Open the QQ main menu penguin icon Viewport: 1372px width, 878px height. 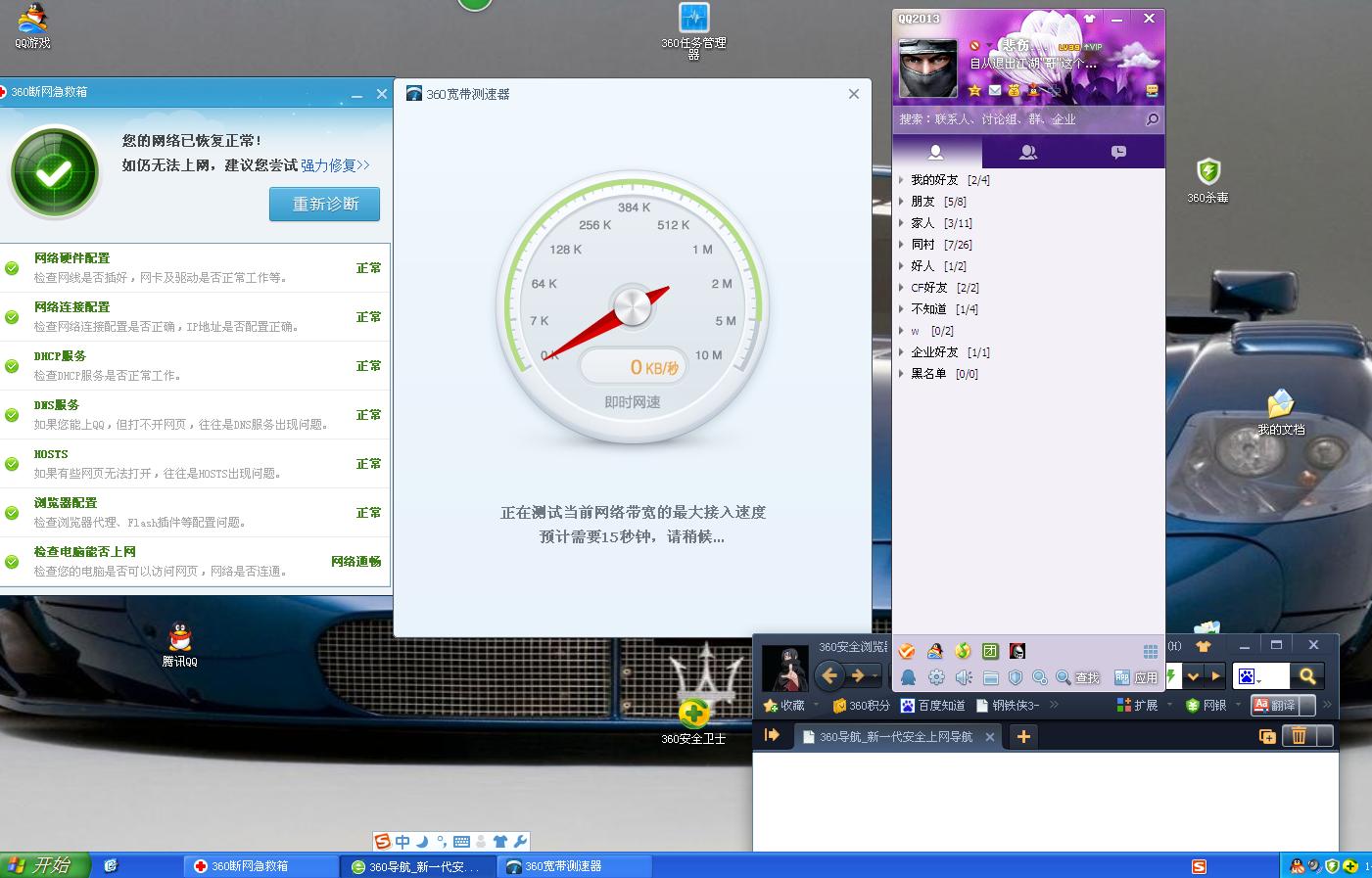[908, 677]
